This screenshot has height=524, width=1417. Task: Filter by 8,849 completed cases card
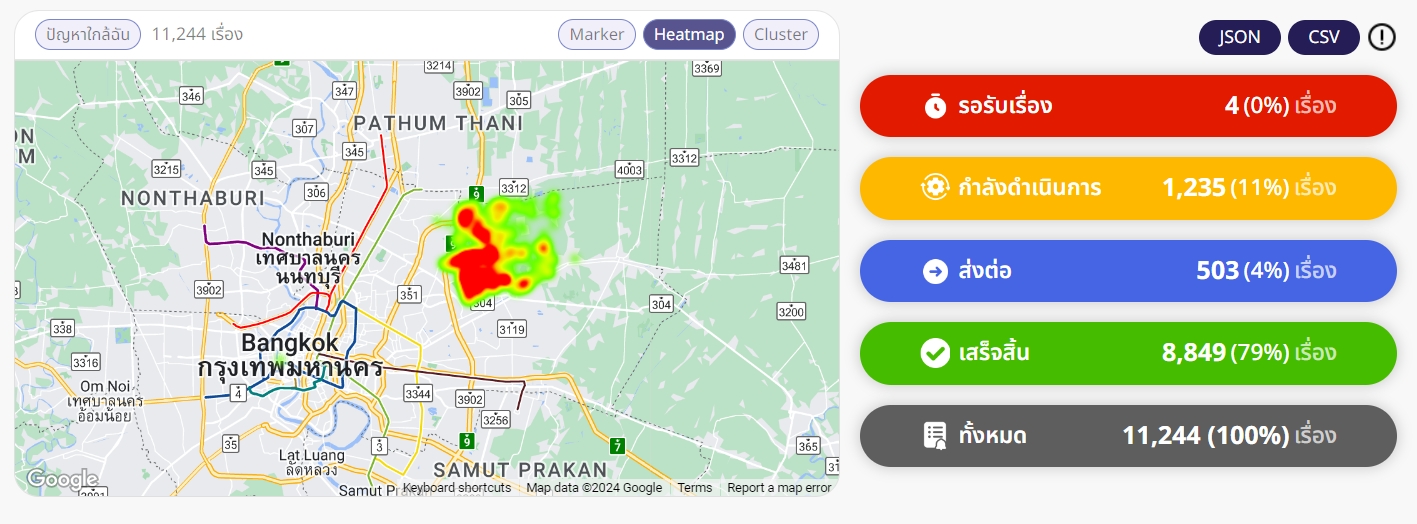click(x=1128, y=353)
